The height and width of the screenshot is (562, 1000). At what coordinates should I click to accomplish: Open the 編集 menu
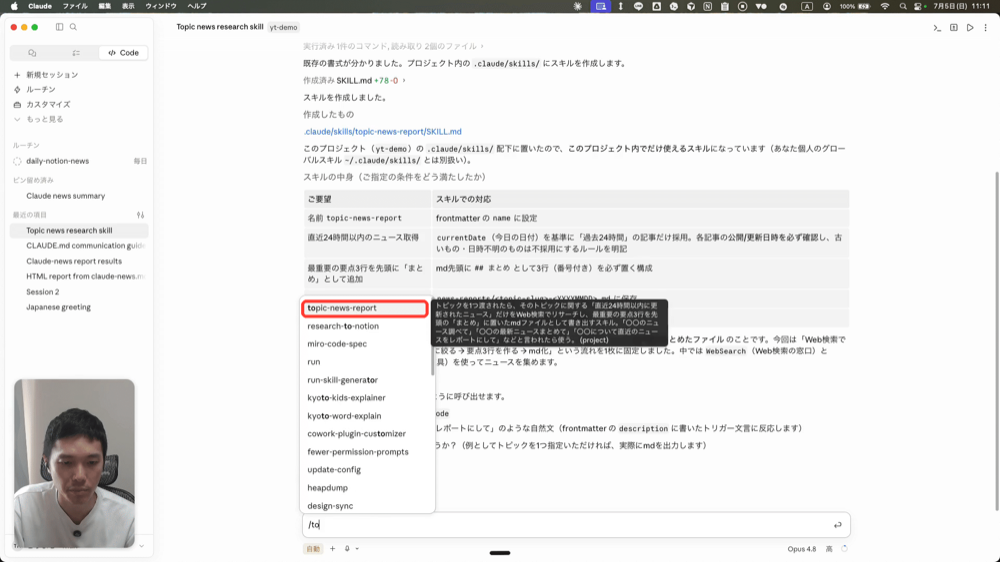(105, 6)
